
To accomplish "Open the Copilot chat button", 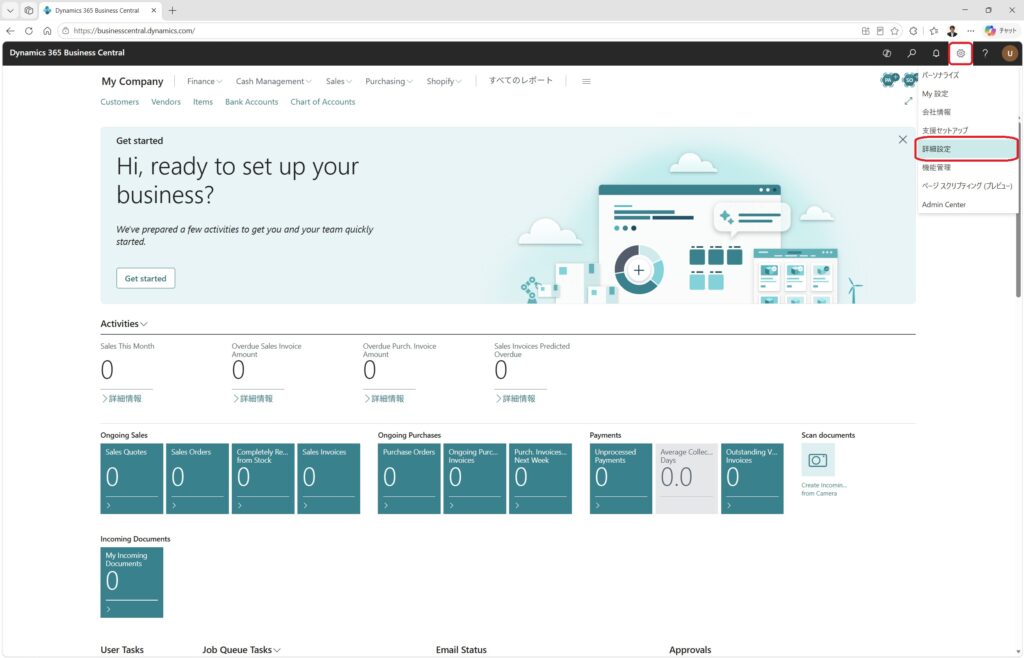I will point(1000,31).
